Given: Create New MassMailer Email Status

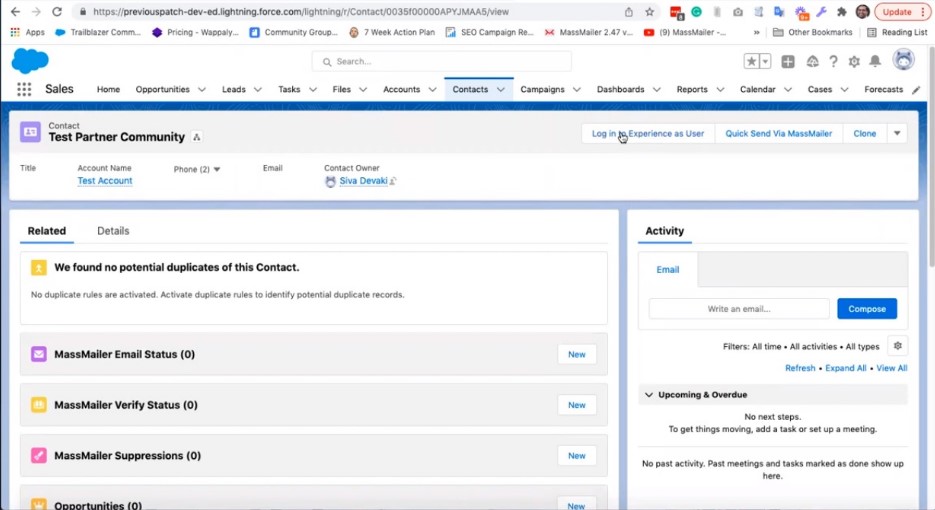Looking at the screenshot, I should coord(577,354).
